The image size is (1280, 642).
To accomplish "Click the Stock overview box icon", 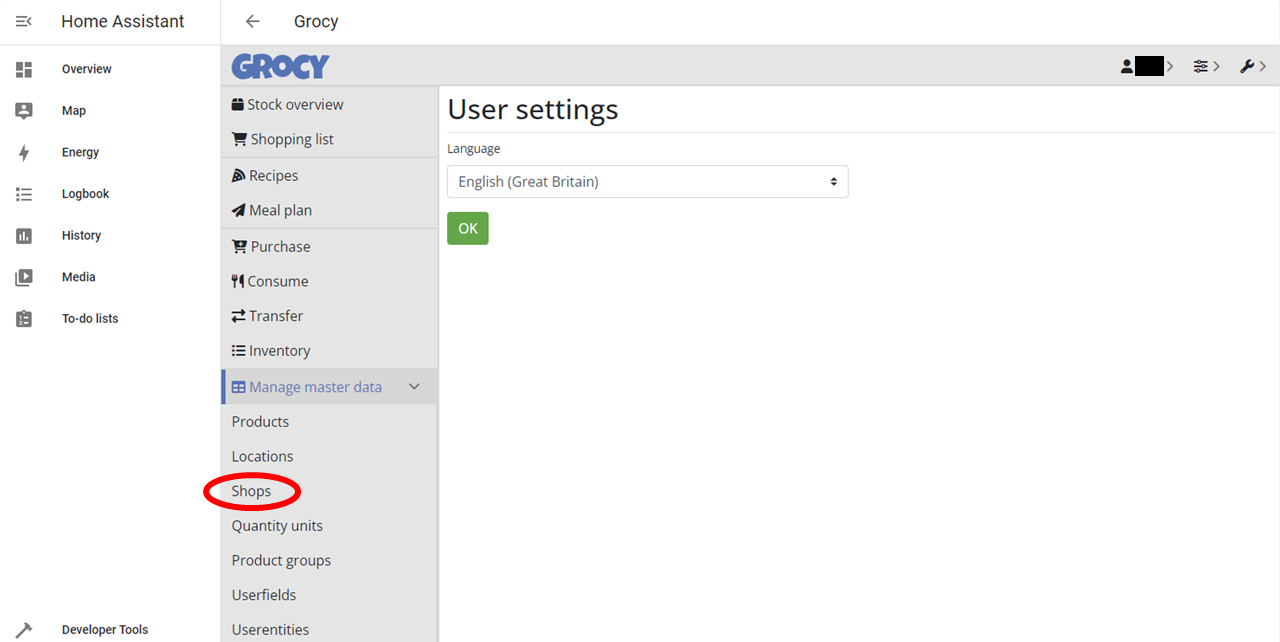I will click(238, 104).
